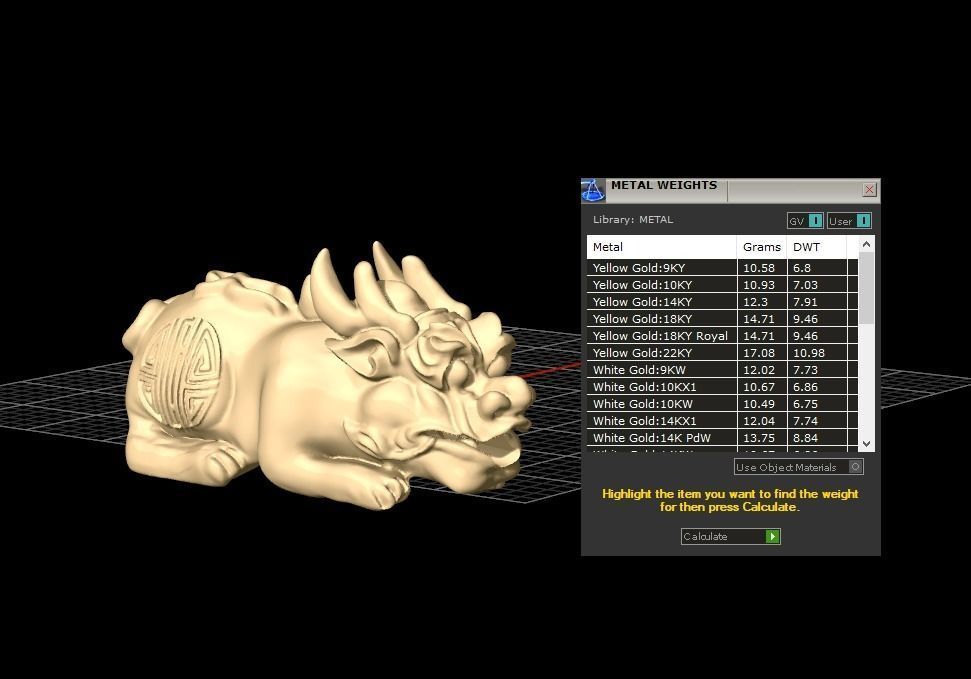Select the Yellow Gold:18KY Royal row
This screenshot has width=971, height=679.
tap(722, 336)
